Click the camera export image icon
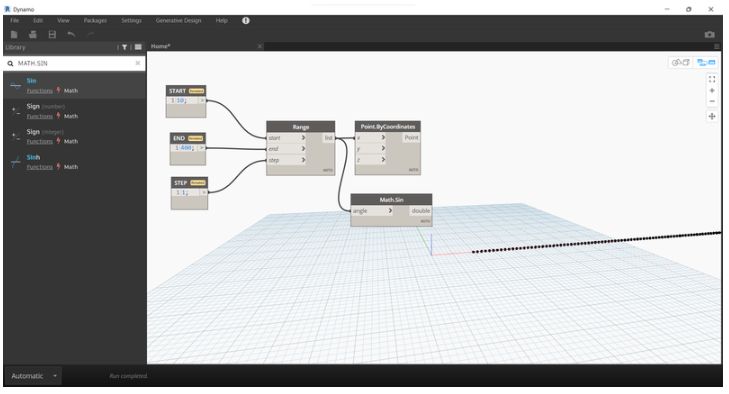729x394 pixels. 709,34
